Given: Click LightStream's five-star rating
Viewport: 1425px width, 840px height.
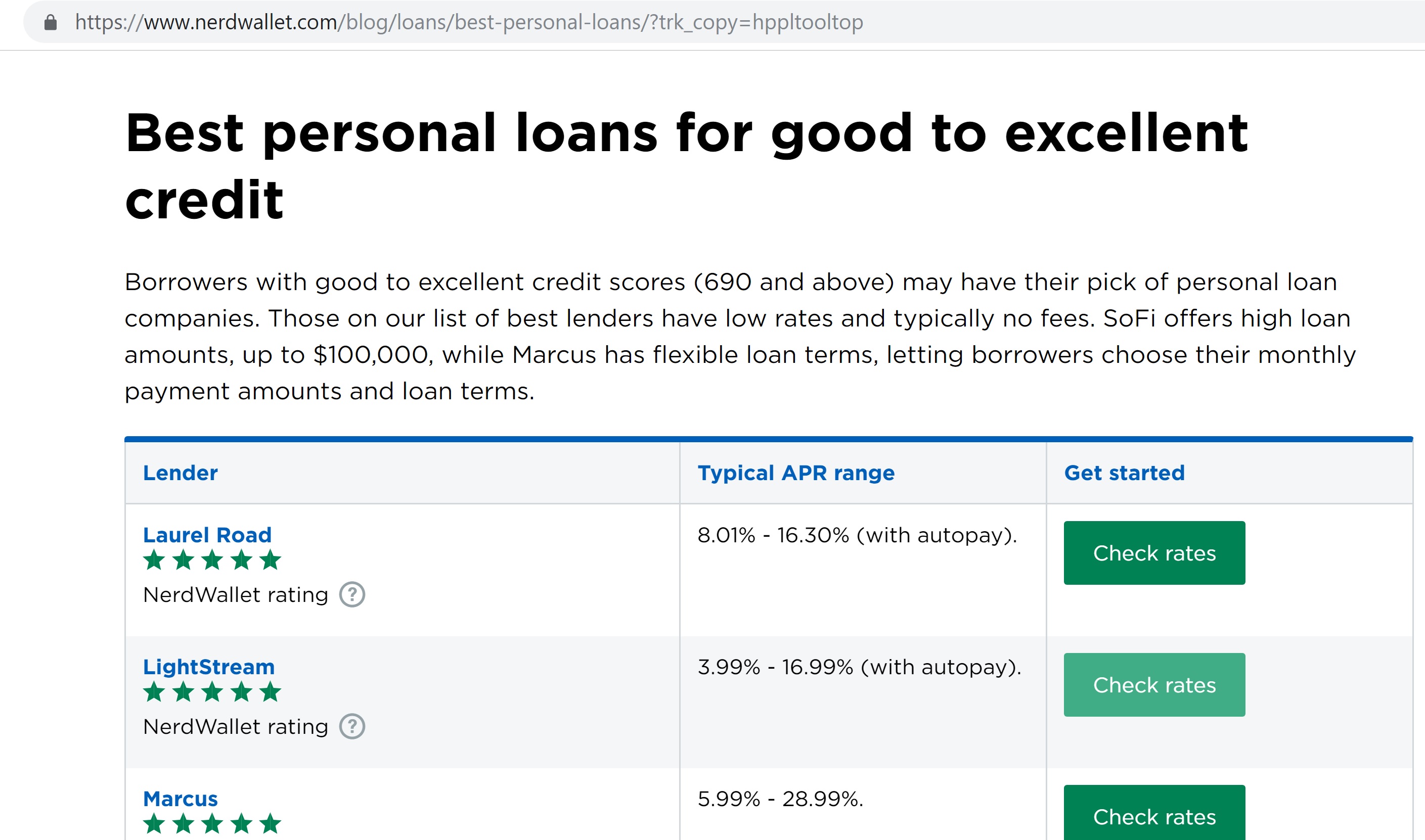Looking at the screenshot, I should coord(212,692).
